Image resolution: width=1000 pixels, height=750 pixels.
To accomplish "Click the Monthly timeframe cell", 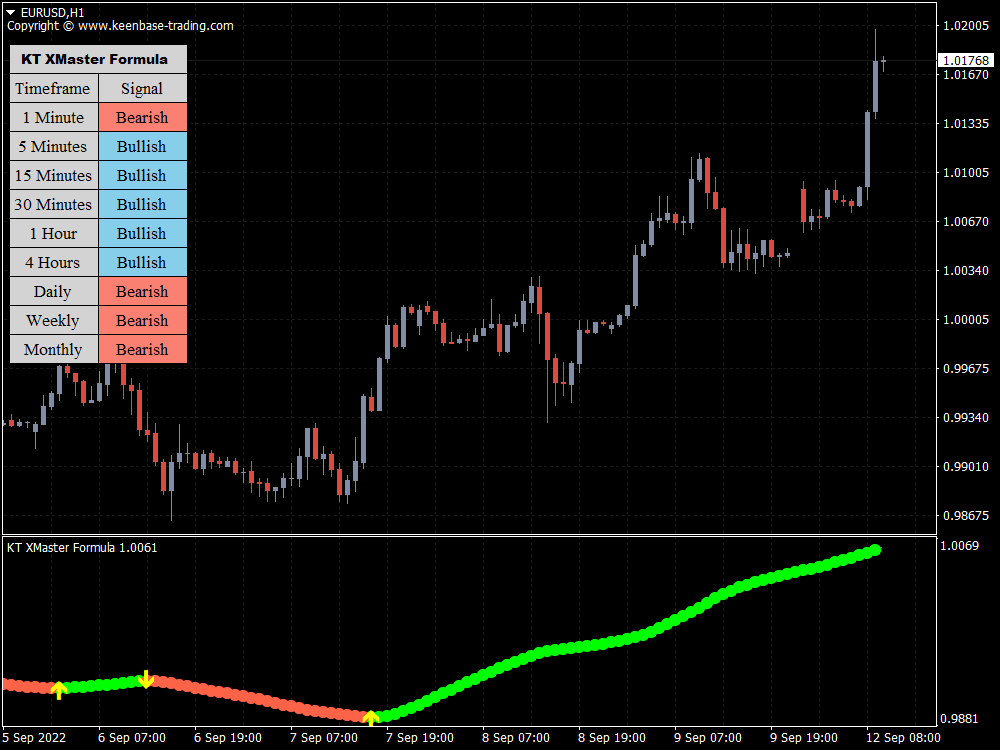I will (x=54, y=349).
